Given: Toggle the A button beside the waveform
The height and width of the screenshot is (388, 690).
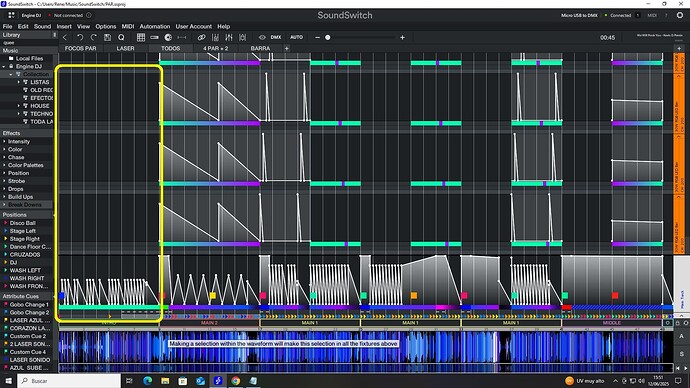Looking at the screenshot, I should pyautogui.click(x=682, y=336).
